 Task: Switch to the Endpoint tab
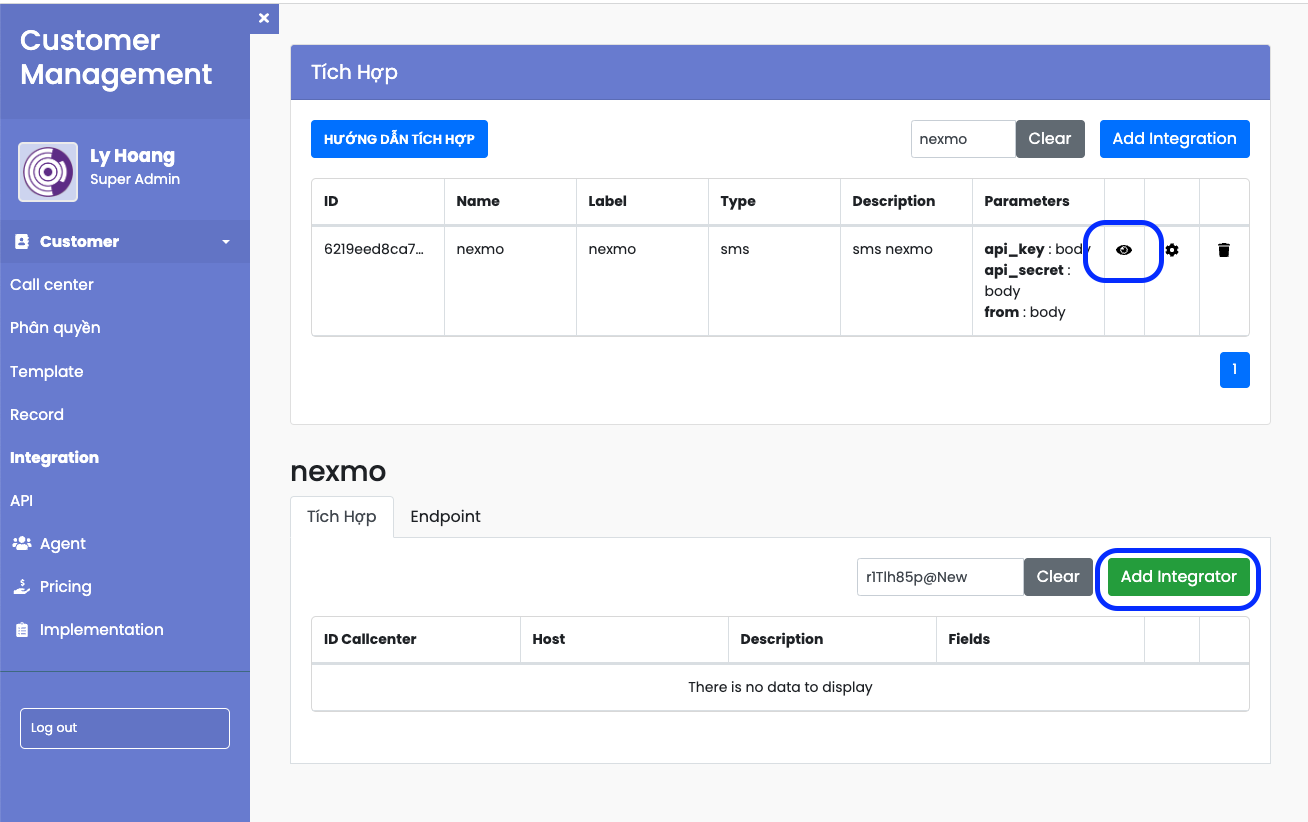[x=445, y=517]
